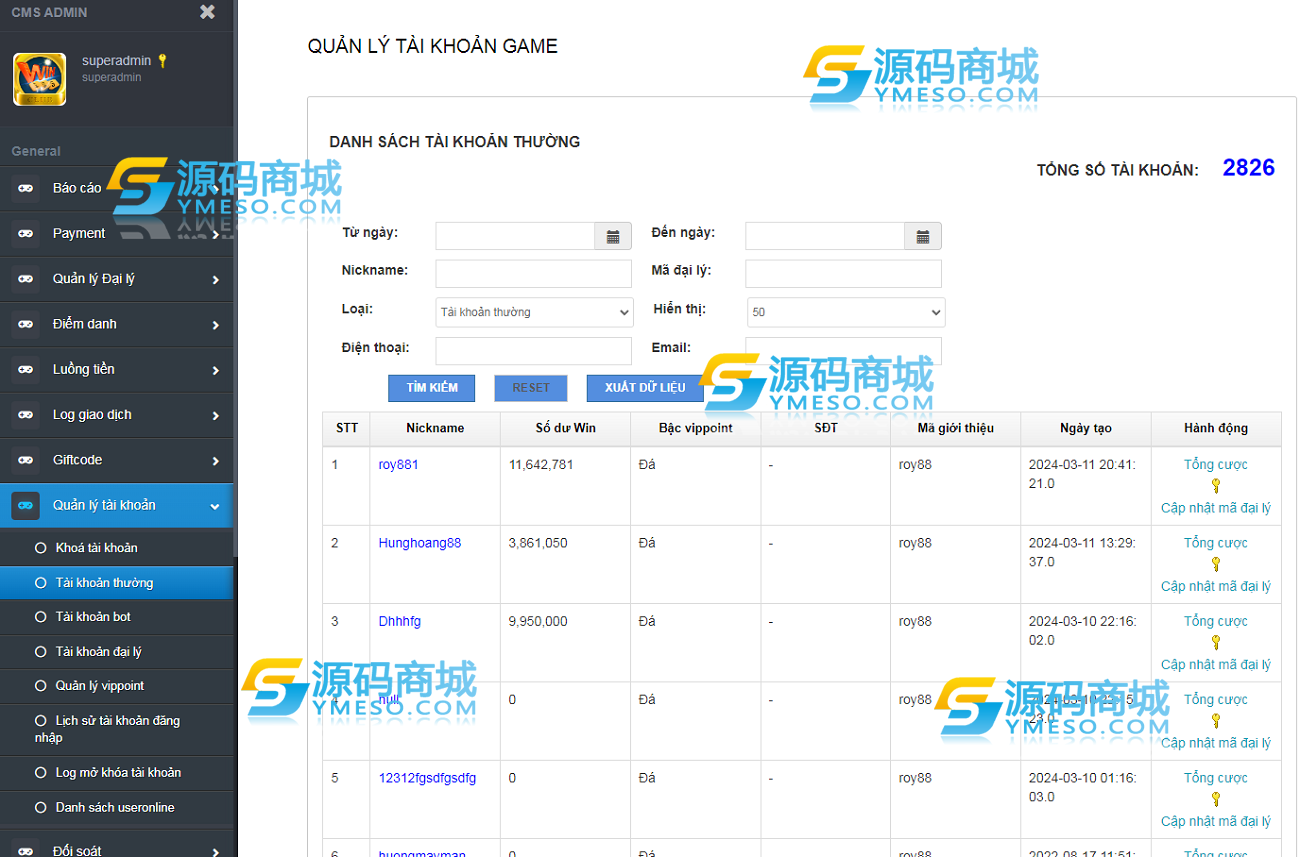Screen dimensions: 1300x857
Task: Open the 12312fgsdfgsdfg nickname link
Action: point(427,778)
